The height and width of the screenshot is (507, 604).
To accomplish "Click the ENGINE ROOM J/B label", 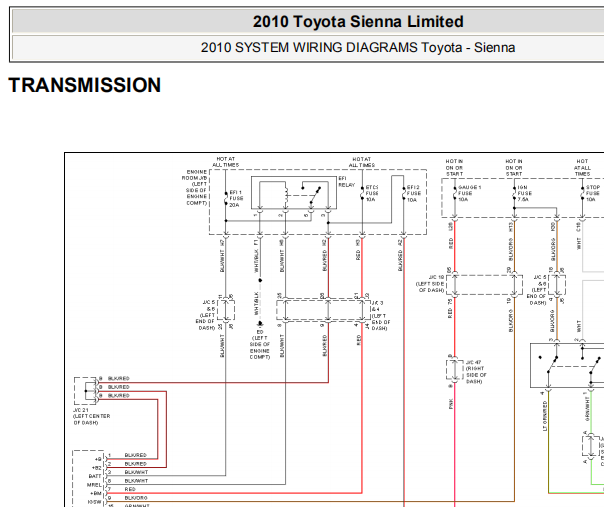I will pyautogui.click(x=195, y=187).
